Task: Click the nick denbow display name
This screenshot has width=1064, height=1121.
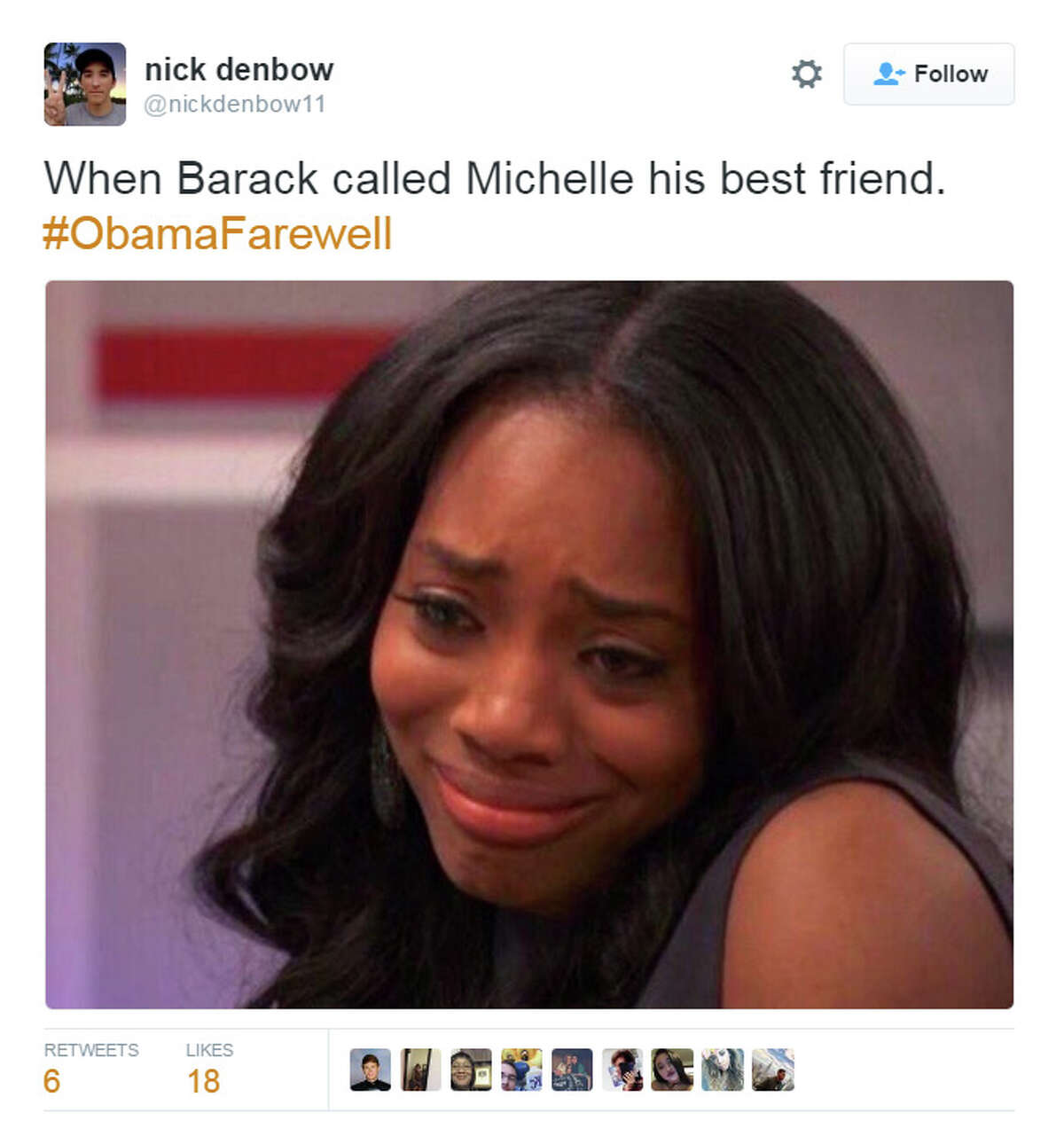Action: (x=239, y=69)
